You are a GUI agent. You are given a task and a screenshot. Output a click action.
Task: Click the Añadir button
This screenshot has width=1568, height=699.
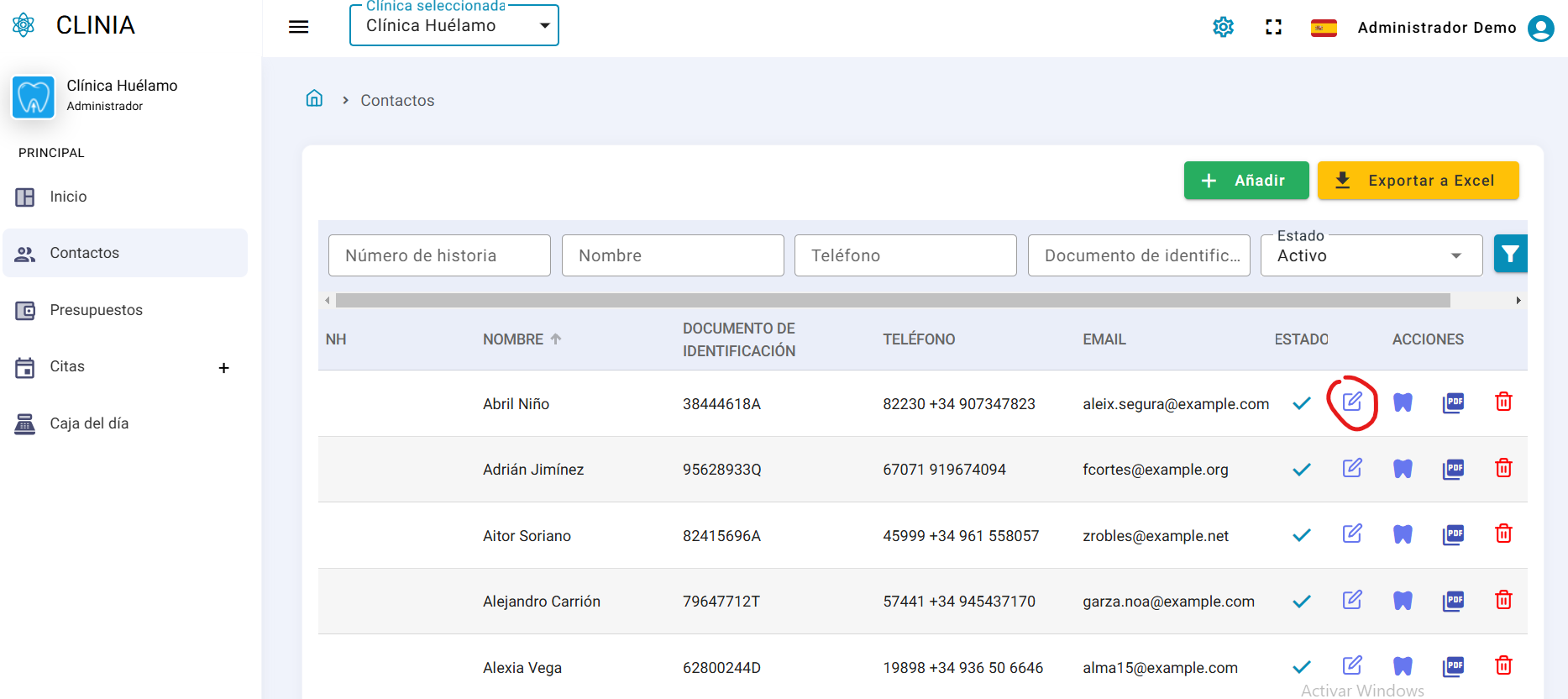click(x=1246, y=181)
